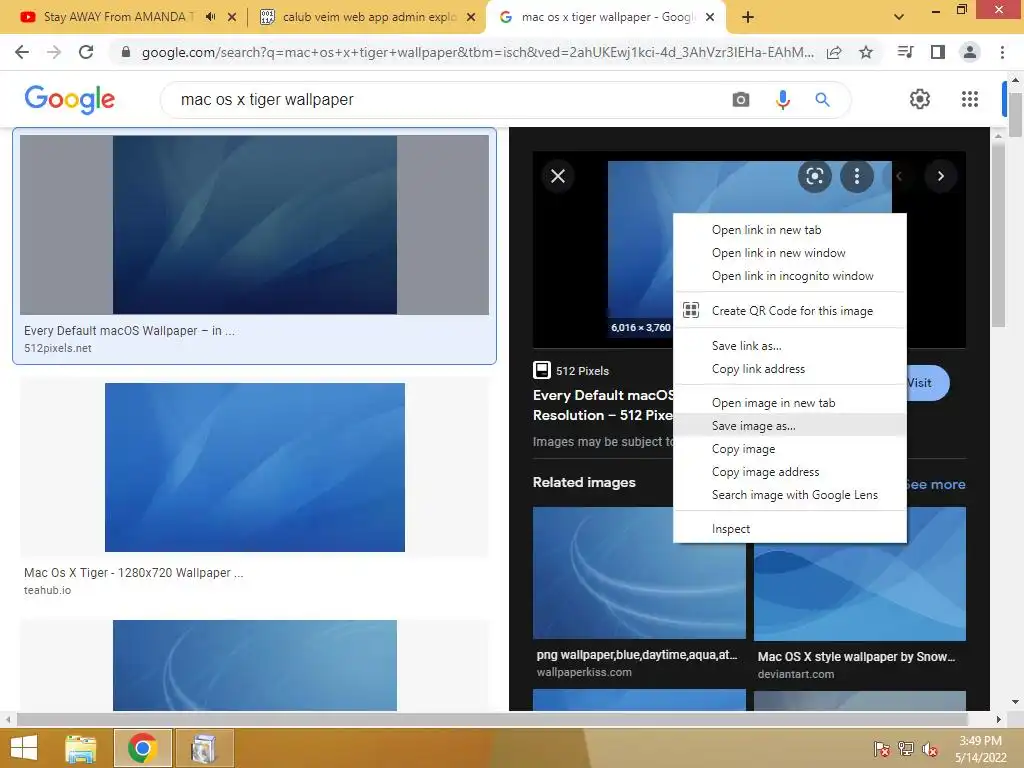Click the Windows Start button
Image resolution: width=1024 pixels, height=768 pixels.
coord(24,748)
